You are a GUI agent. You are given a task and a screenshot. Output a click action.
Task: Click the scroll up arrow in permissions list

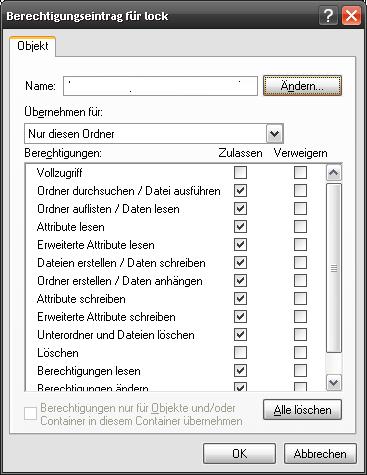tap(334, 173)
